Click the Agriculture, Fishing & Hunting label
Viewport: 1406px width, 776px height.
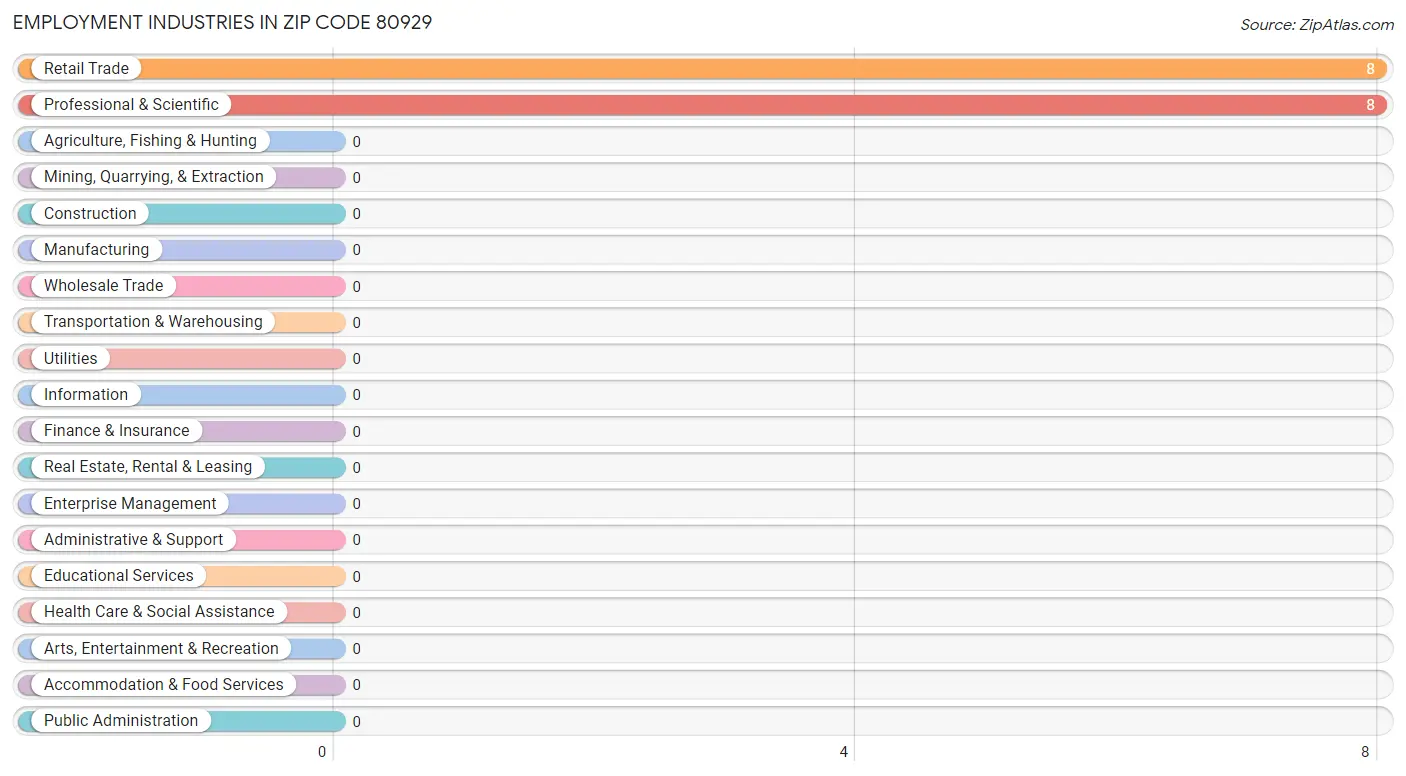click(150, 141)
